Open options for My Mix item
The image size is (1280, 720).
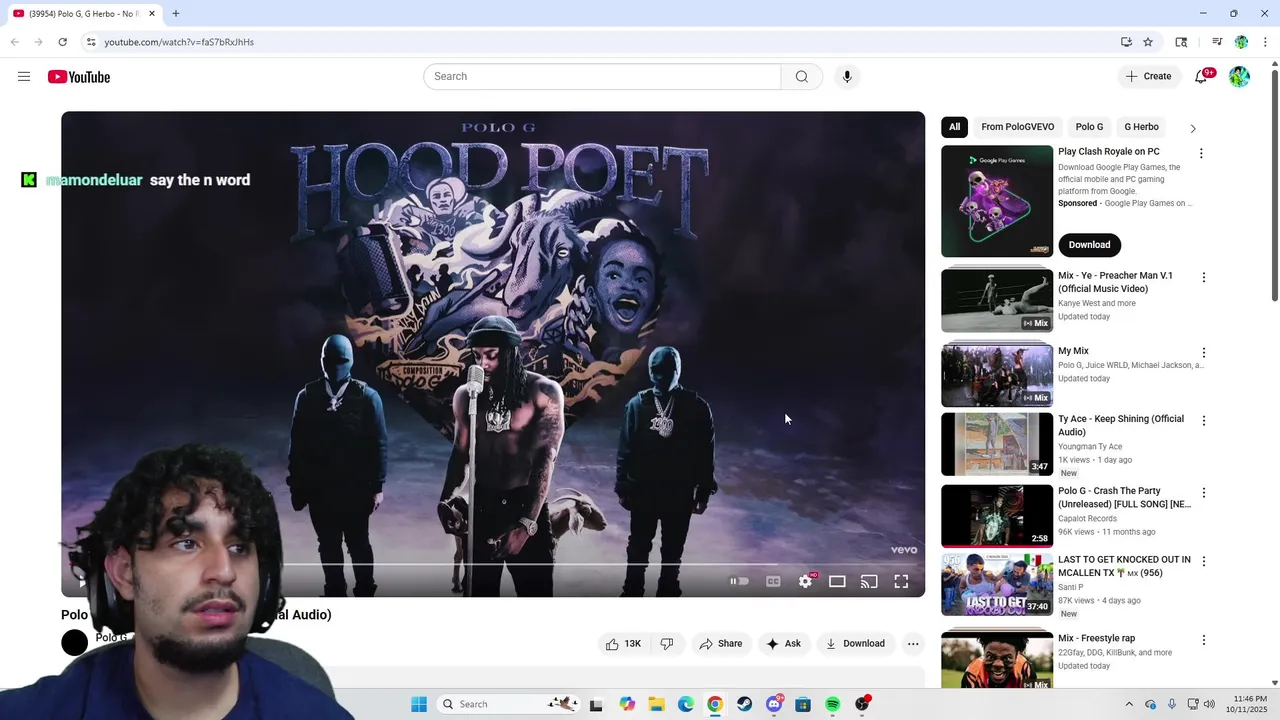[x=1204, y=353]
